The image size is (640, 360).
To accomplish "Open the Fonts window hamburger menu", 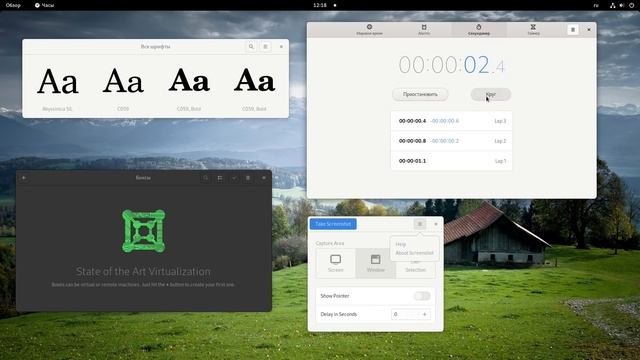I will [x=265, y=47].
